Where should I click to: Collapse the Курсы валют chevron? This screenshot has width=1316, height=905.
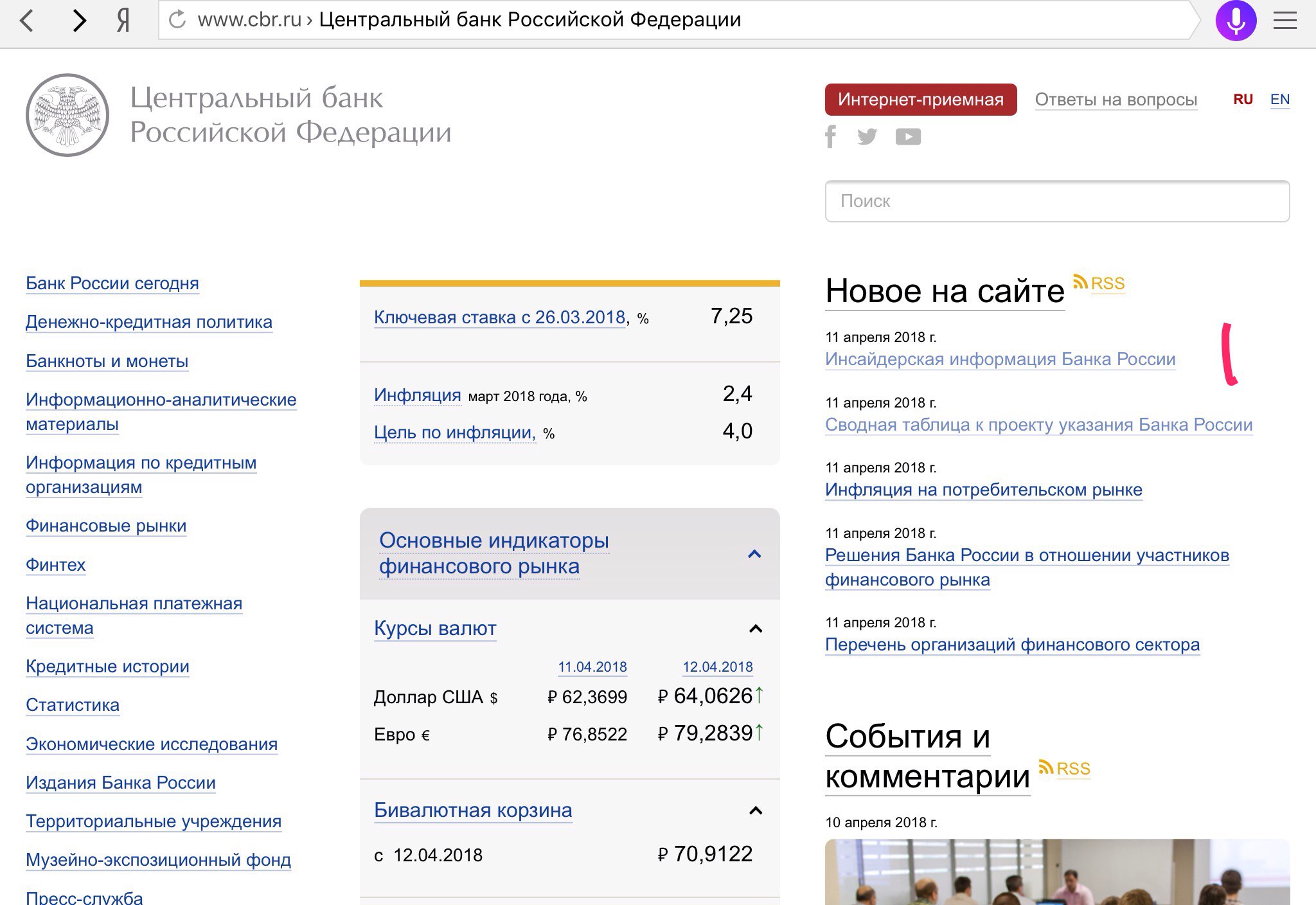click(756, 629)
